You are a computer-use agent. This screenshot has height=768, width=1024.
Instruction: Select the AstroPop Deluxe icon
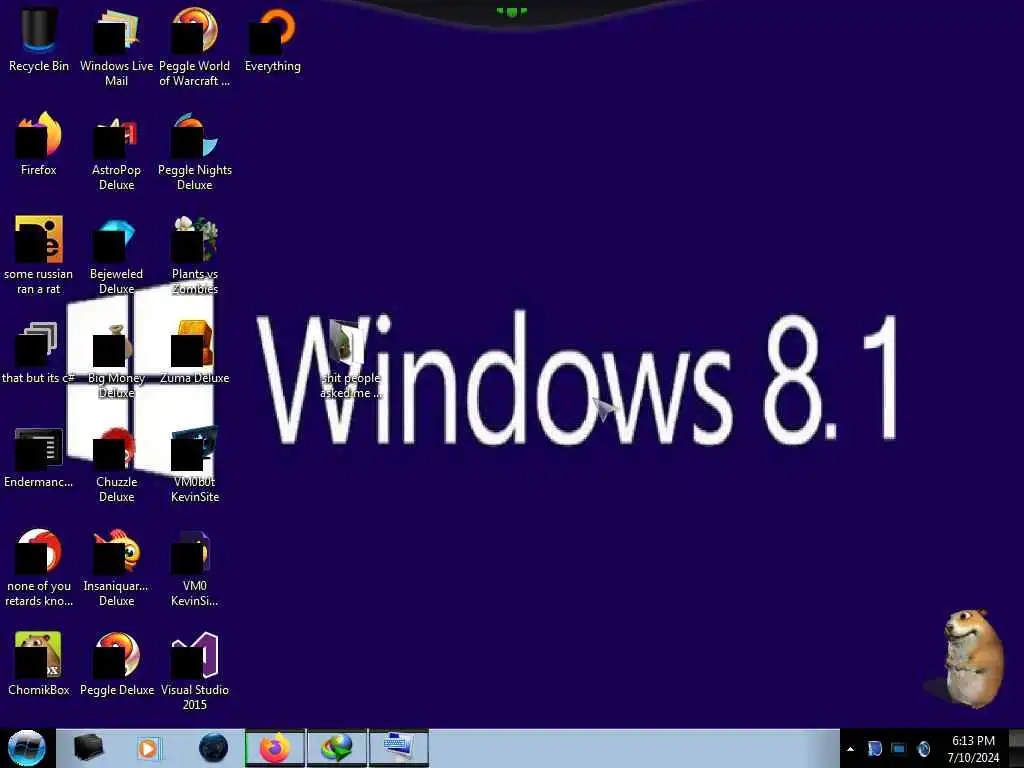click(116, 152)
